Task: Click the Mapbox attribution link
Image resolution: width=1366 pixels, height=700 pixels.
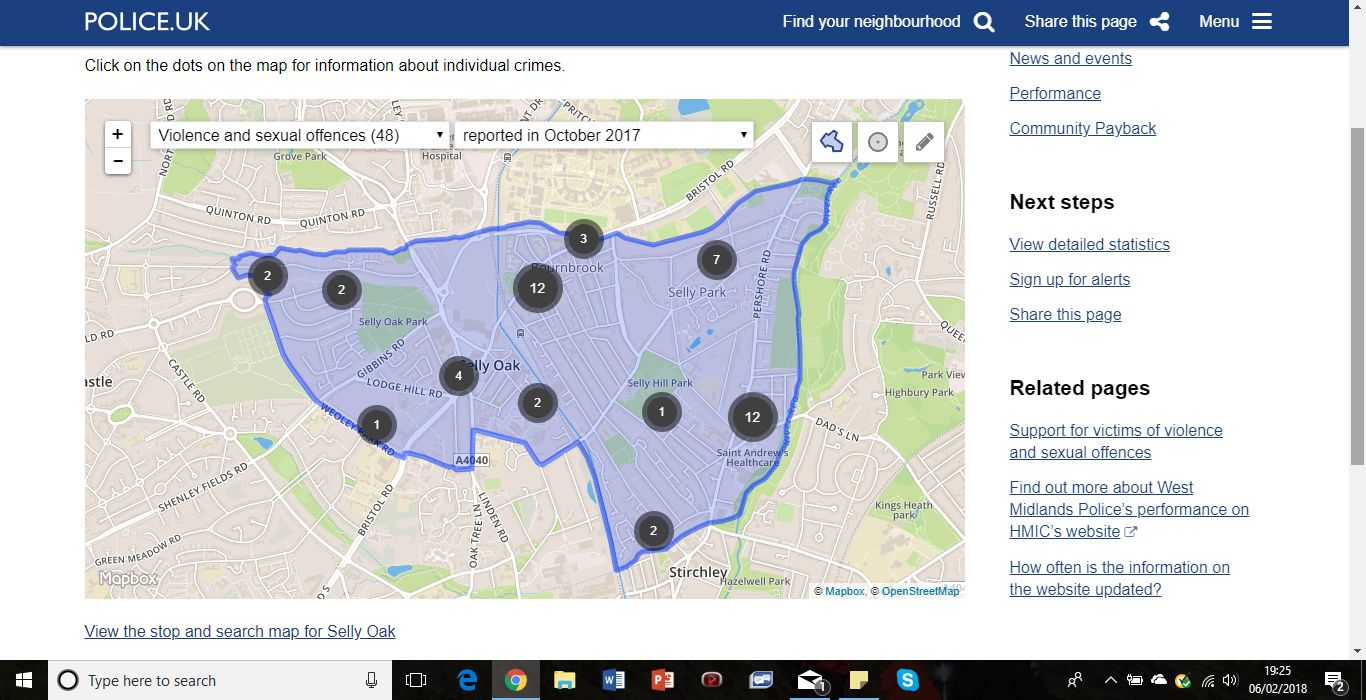Action: tap(844, 591)
